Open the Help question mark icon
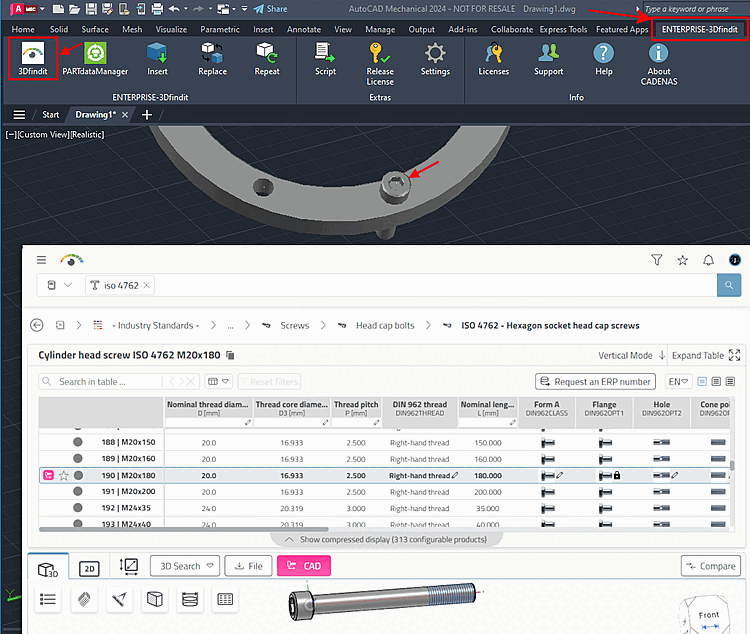Screen dimensions: 750x634 [x=604, y=58]
